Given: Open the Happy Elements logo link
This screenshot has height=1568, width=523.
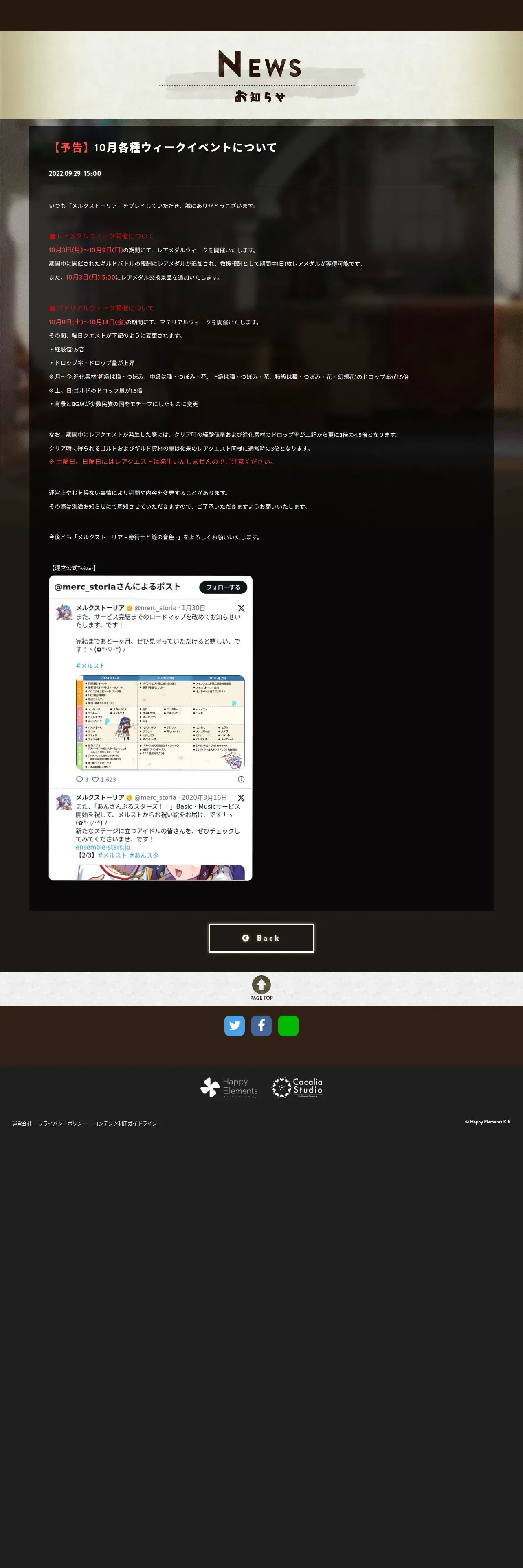Looking at the screenshot, I should coord(229,1087).
